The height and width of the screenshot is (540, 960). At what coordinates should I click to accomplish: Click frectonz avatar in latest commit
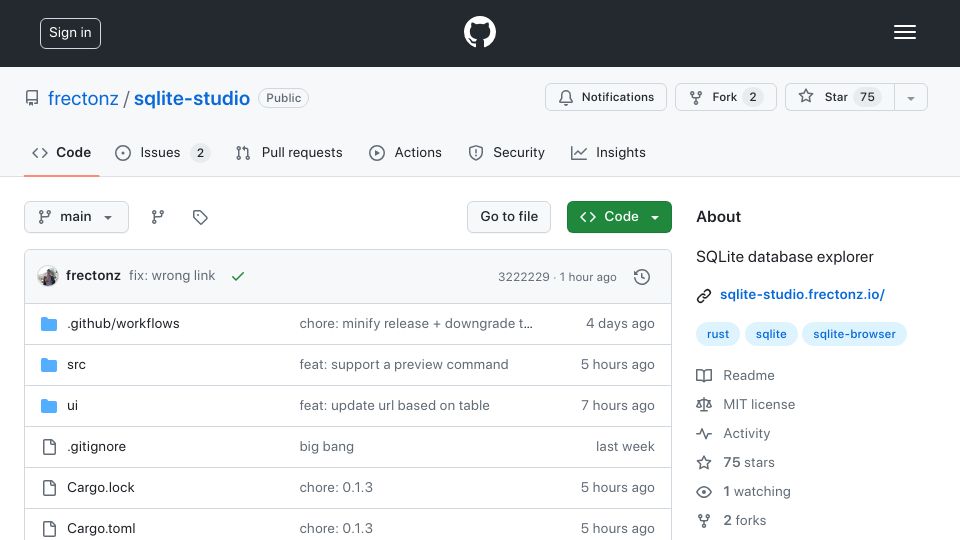click(48, 276)
